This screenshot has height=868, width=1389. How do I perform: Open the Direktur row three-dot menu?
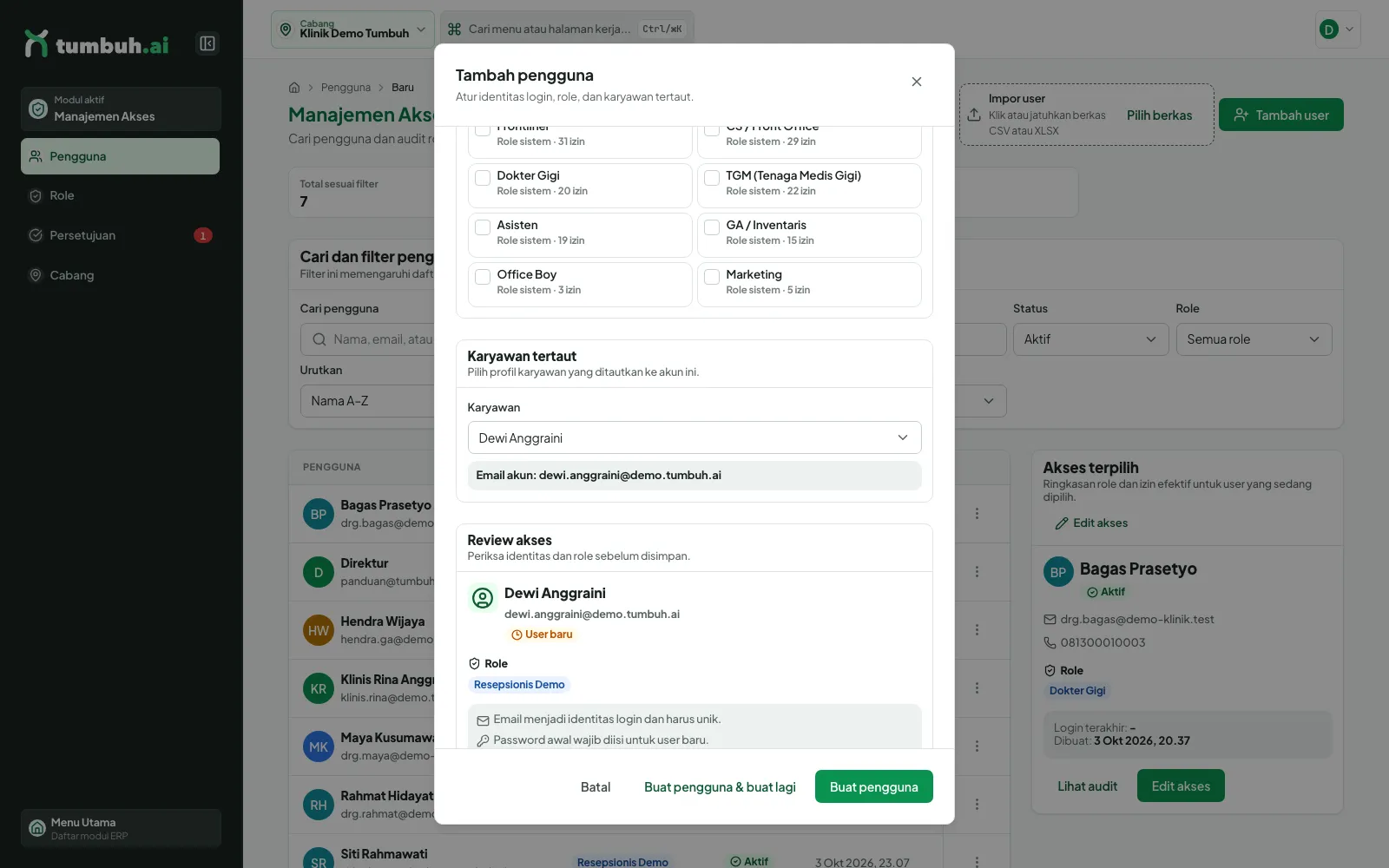pos(977,572)
